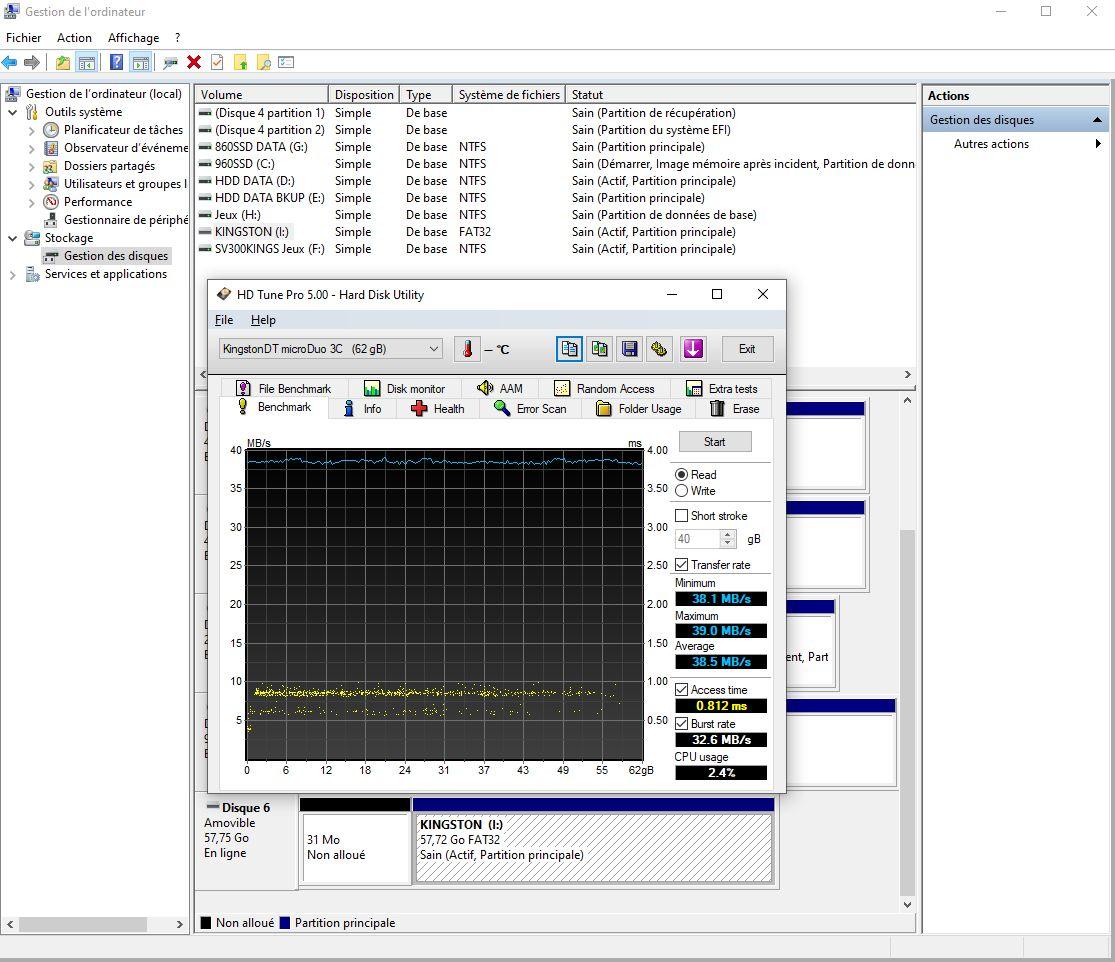Open the KingstonDT microDuo drive dropdown

click(x=433, y=349)
